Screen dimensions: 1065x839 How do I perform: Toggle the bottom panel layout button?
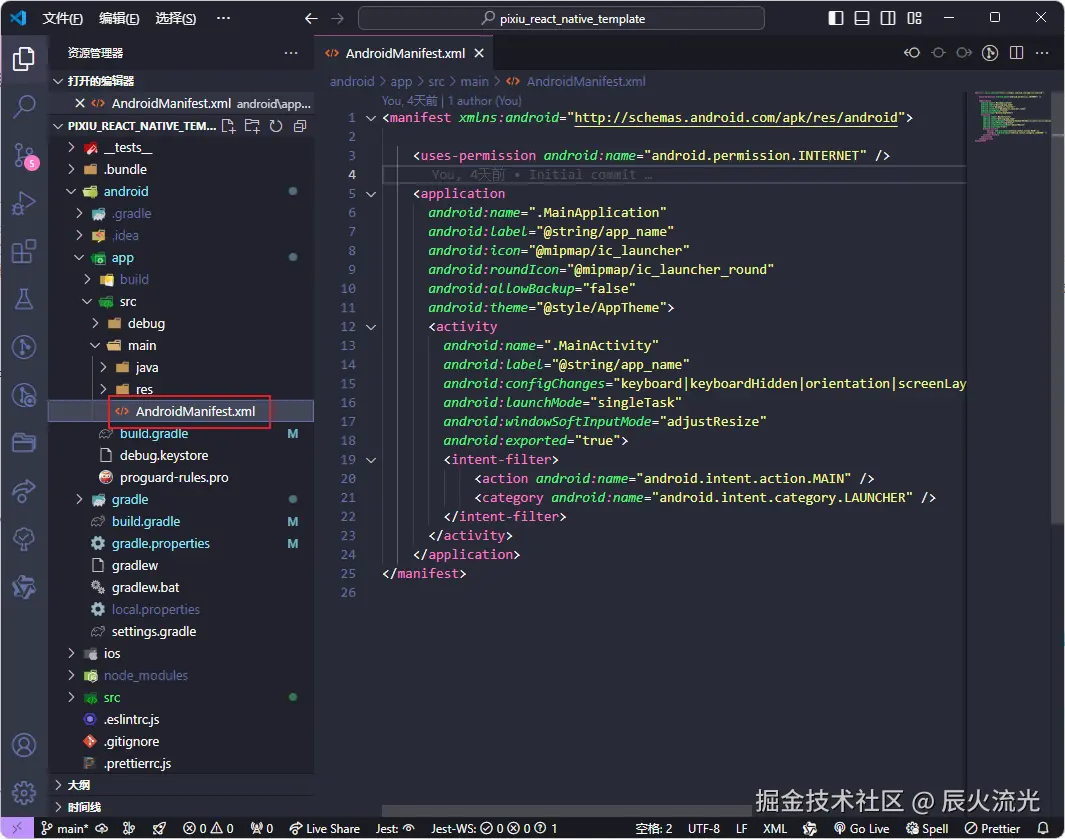(x=862, y=18)
